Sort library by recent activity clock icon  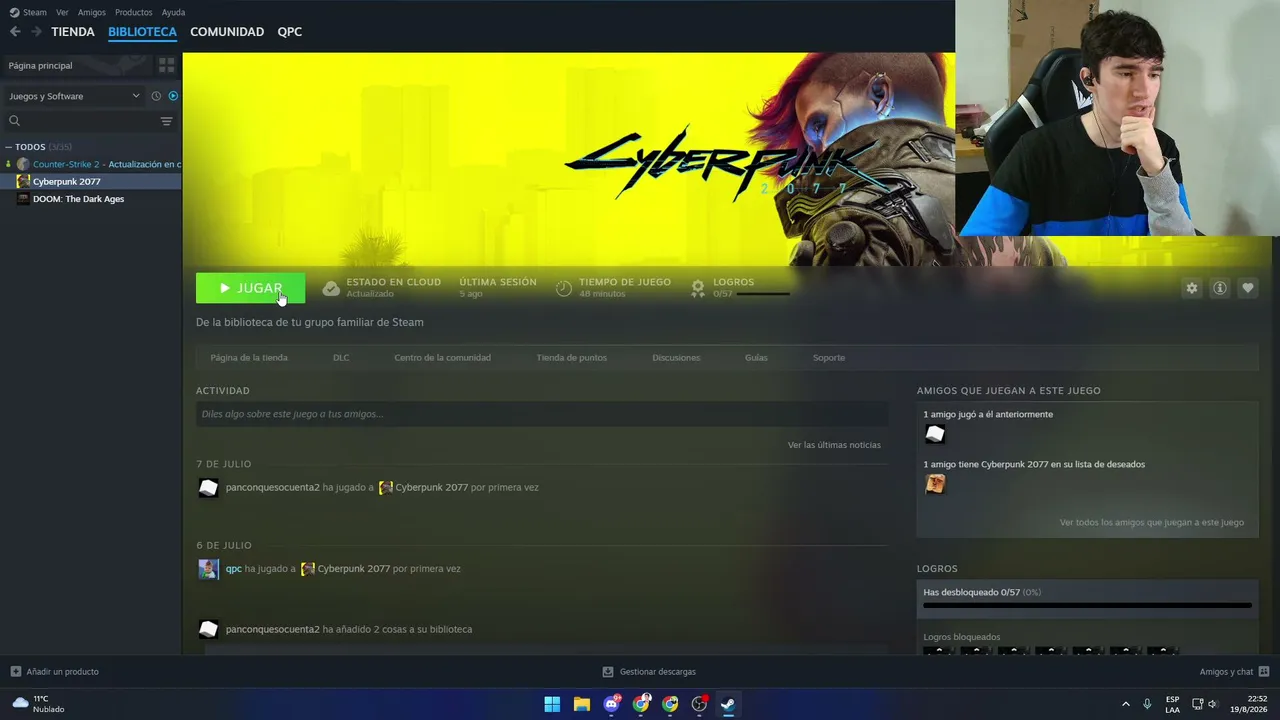(156, 96)
